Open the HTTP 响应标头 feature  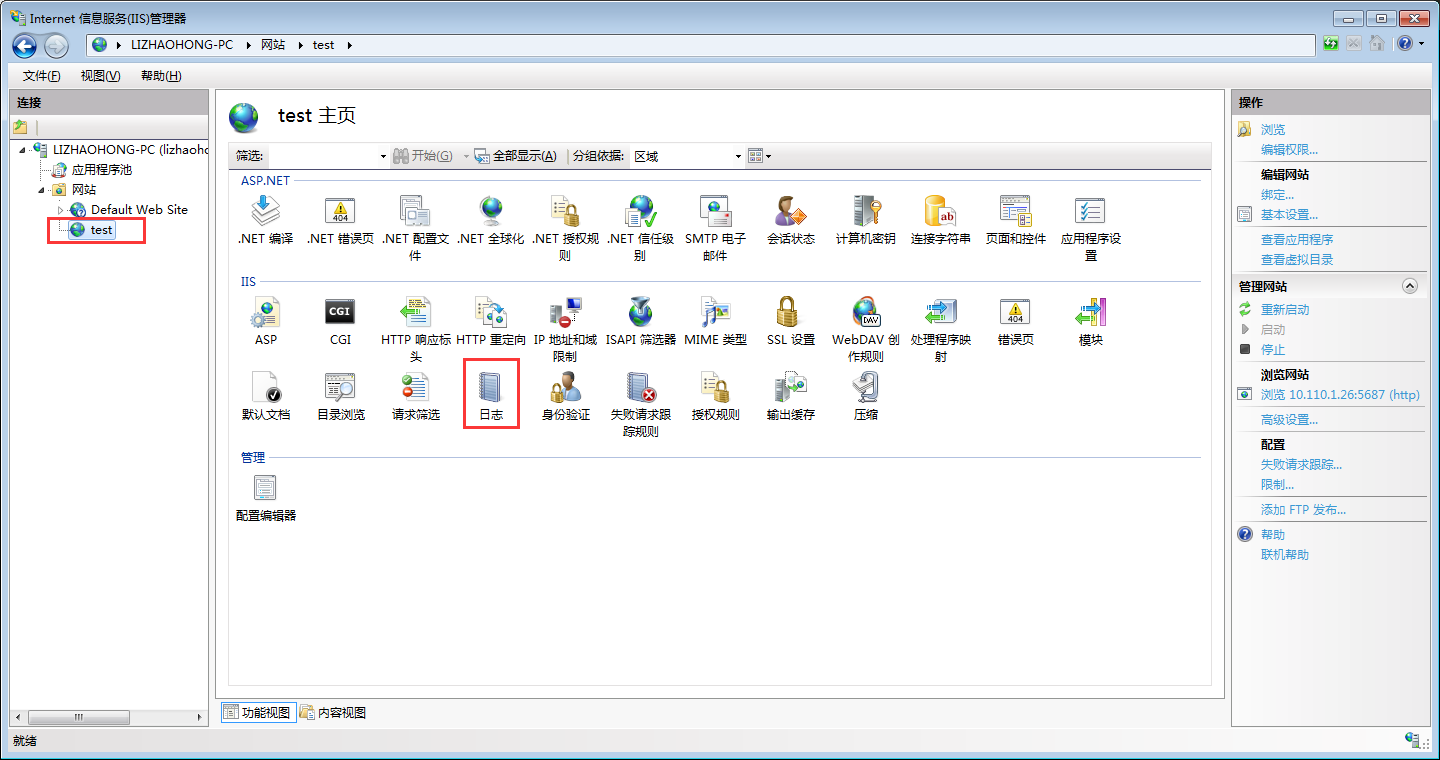point(415,329)
